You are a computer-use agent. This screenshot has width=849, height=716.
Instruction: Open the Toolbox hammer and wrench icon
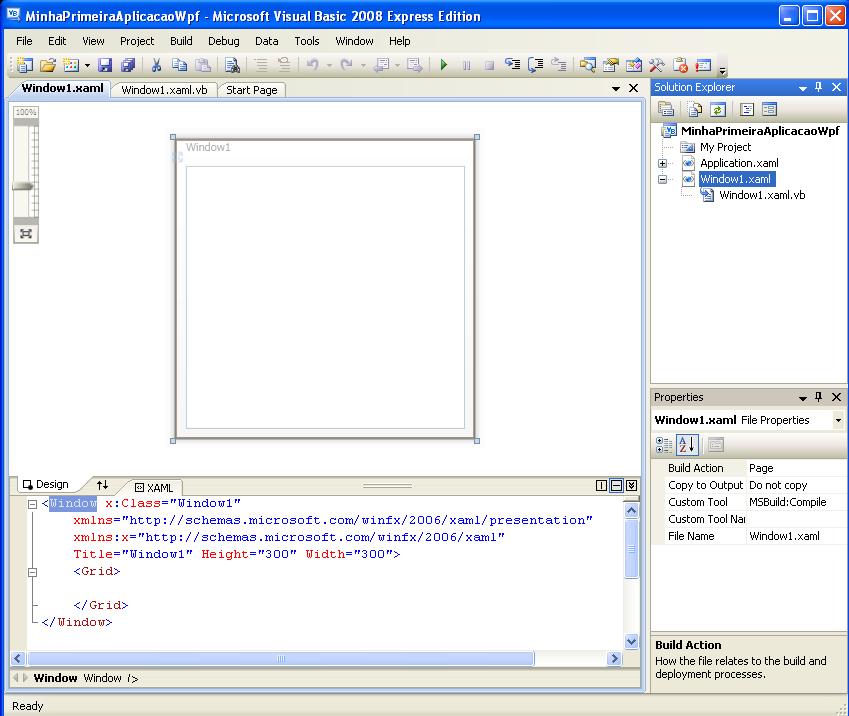coord(657,65)
